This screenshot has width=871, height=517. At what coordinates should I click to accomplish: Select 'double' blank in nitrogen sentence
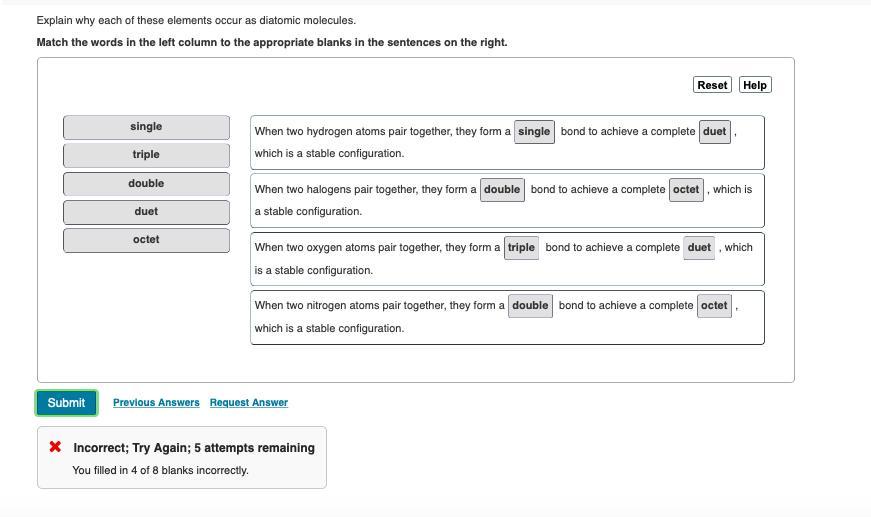pos(530,305)
